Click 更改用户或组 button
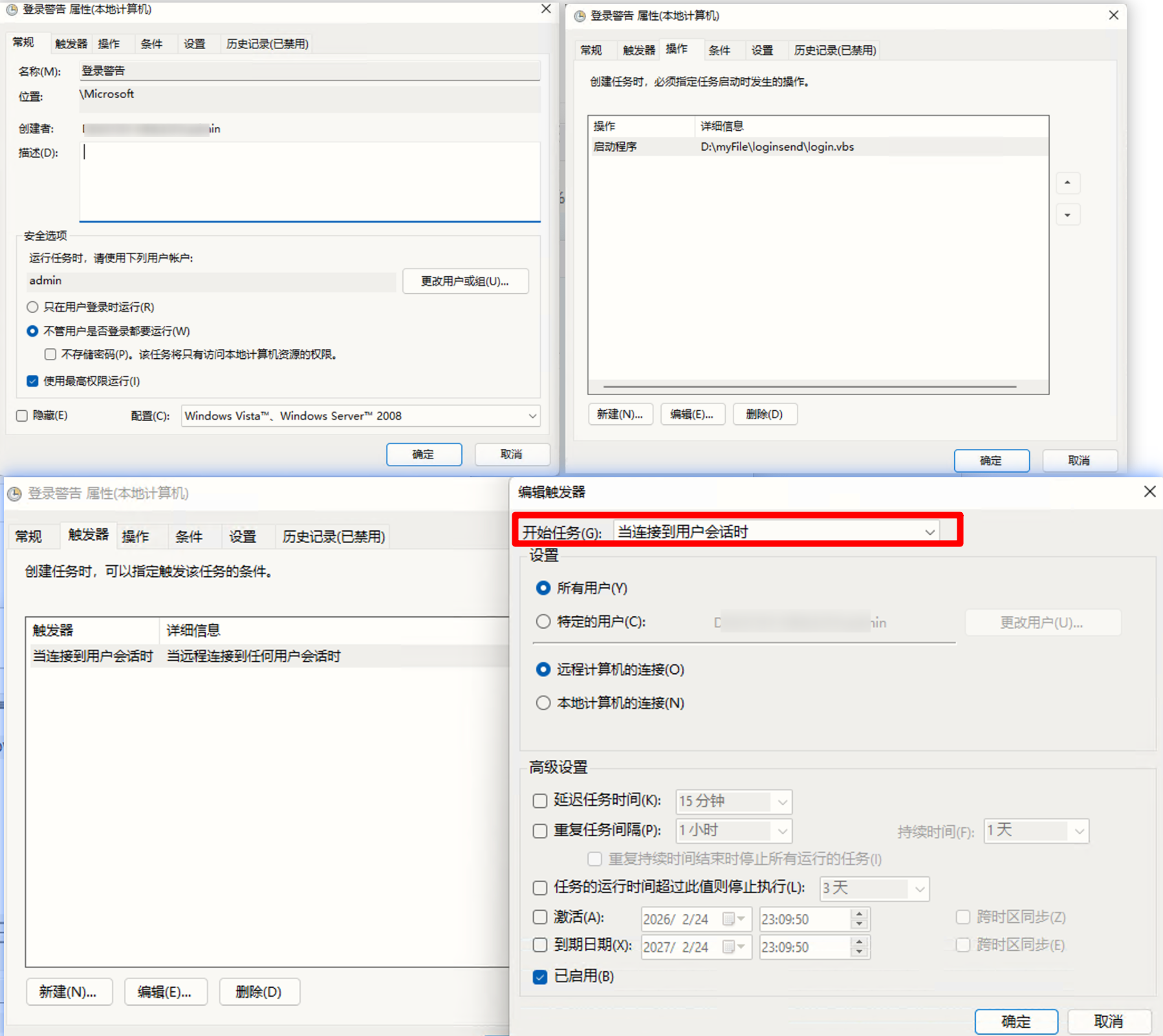 click(465, 281)
